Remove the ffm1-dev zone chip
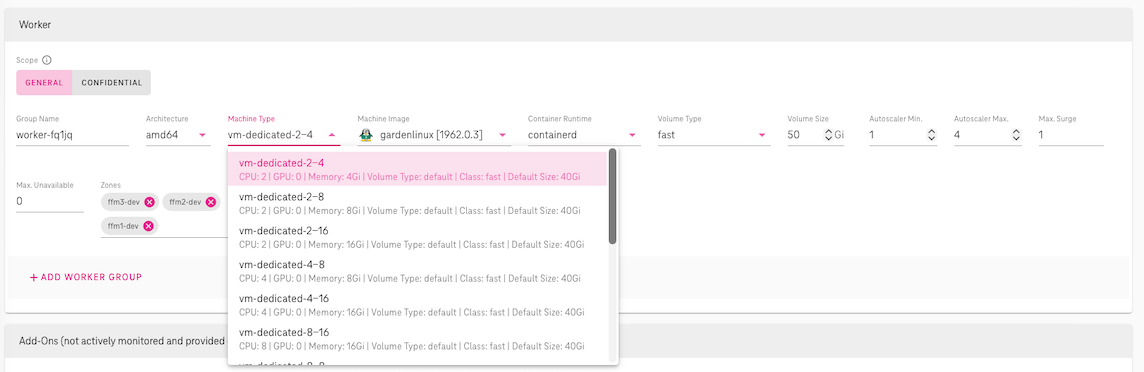This screenshot has width=1144, height=372. pyautogui.click(x=148, y=226)
